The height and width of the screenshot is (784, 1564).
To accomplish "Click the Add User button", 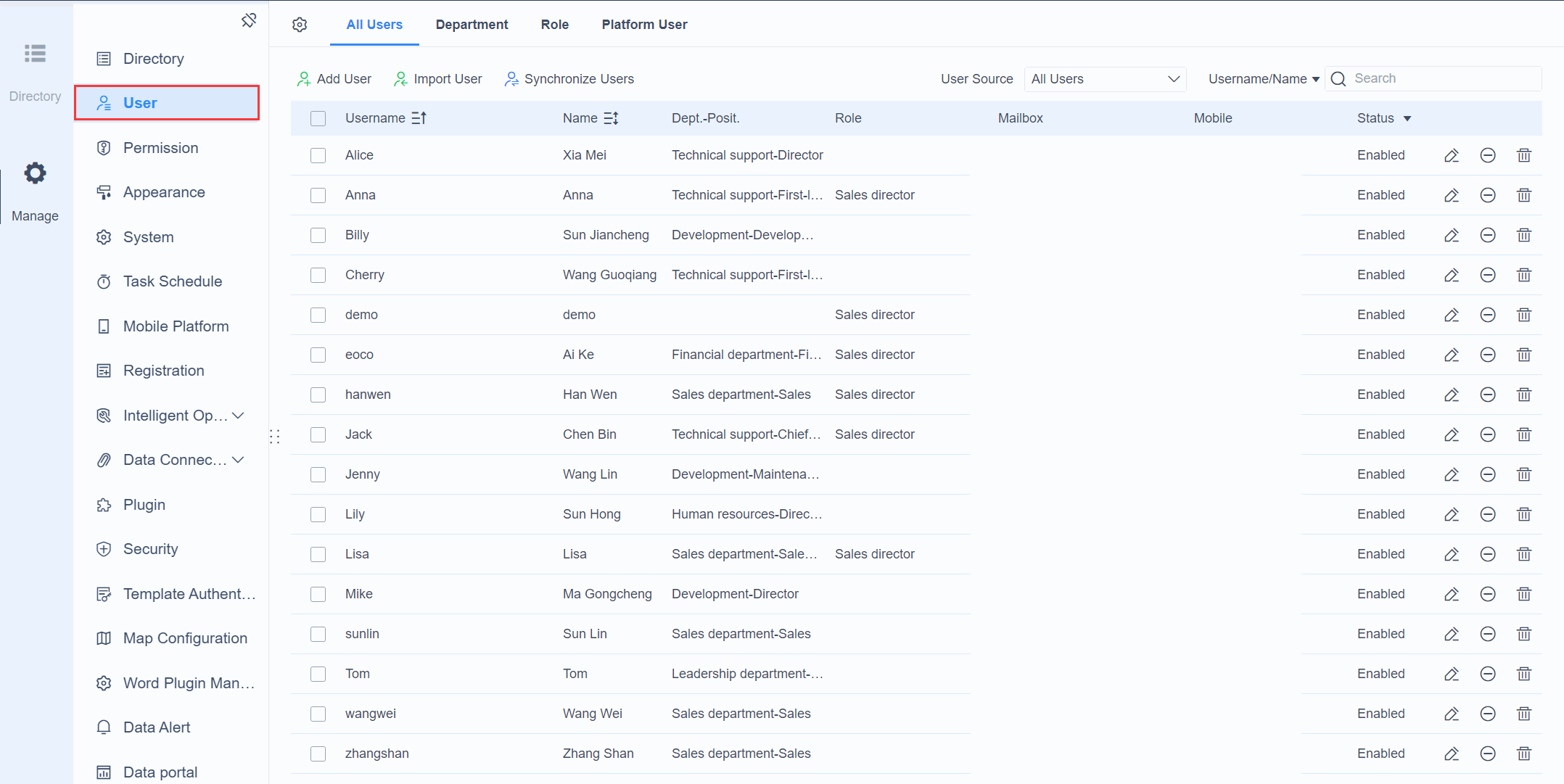I will click(334, 79).
